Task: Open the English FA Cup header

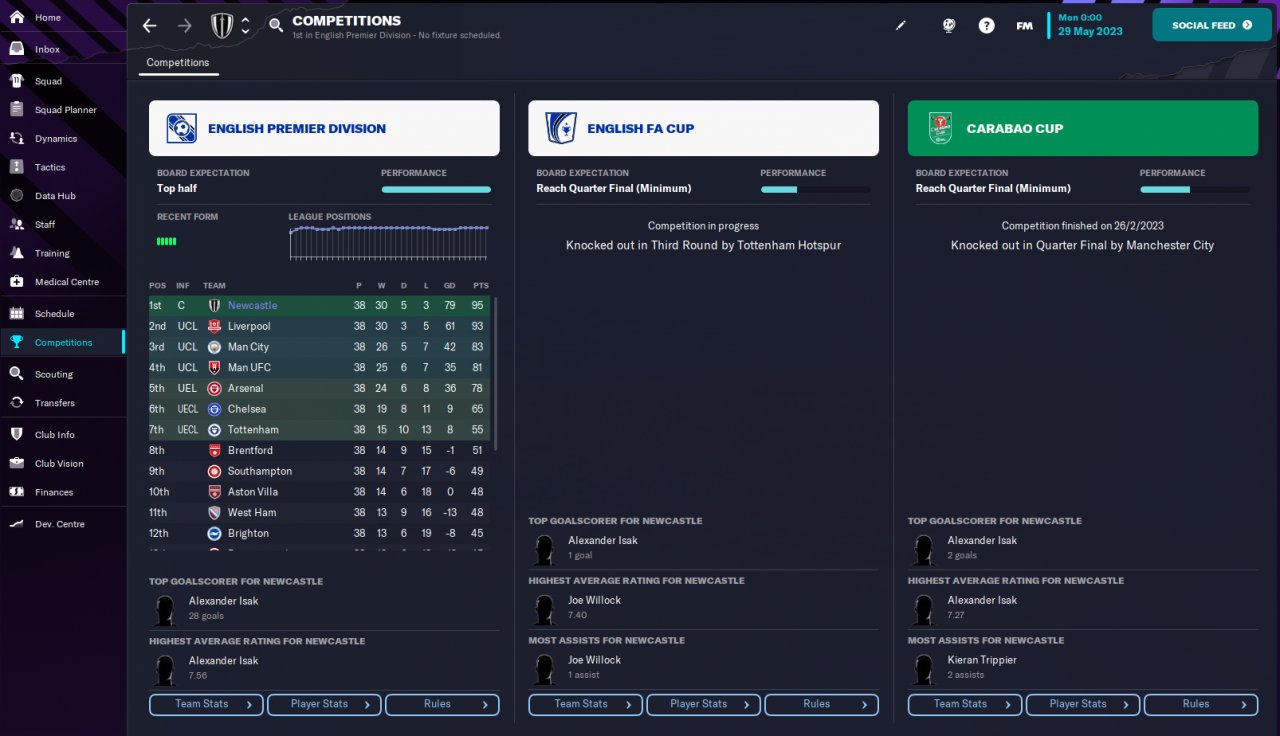Action: 703,128
